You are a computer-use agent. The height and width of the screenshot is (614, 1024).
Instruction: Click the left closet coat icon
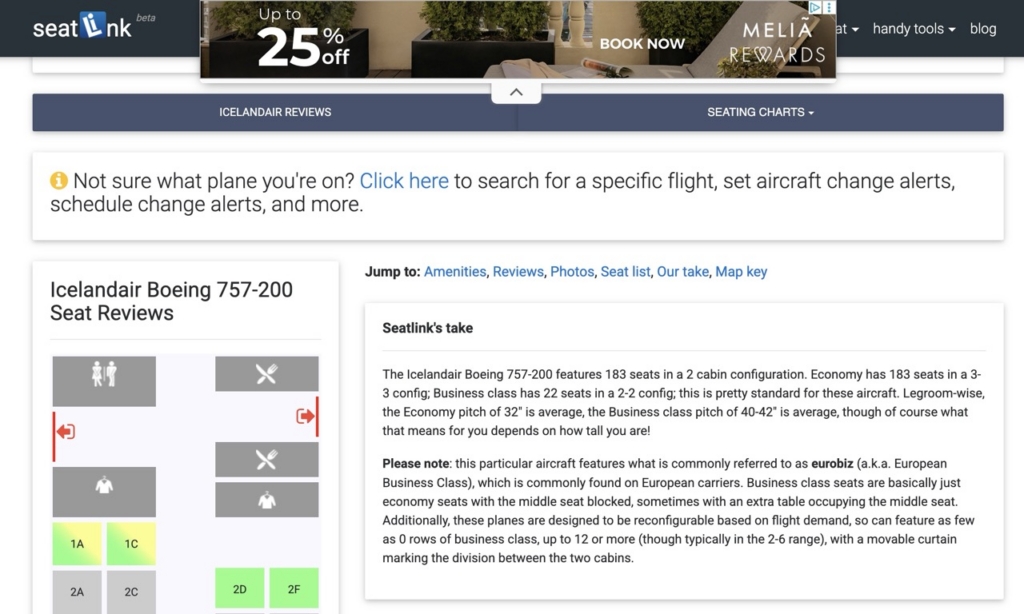(104, 485)
